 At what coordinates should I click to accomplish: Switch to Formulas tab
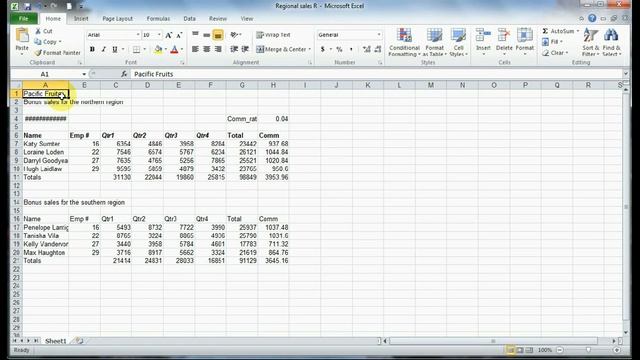point(158,18)
